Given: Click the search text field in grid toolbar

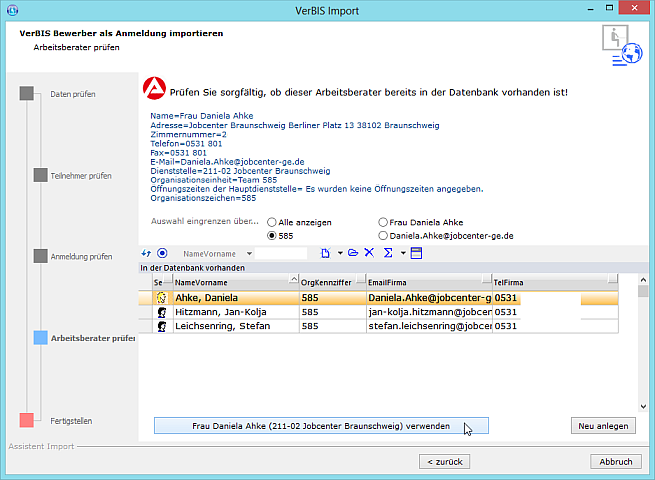Looking at the screenshot, I should pyautogui.click(x=281, y=254).
